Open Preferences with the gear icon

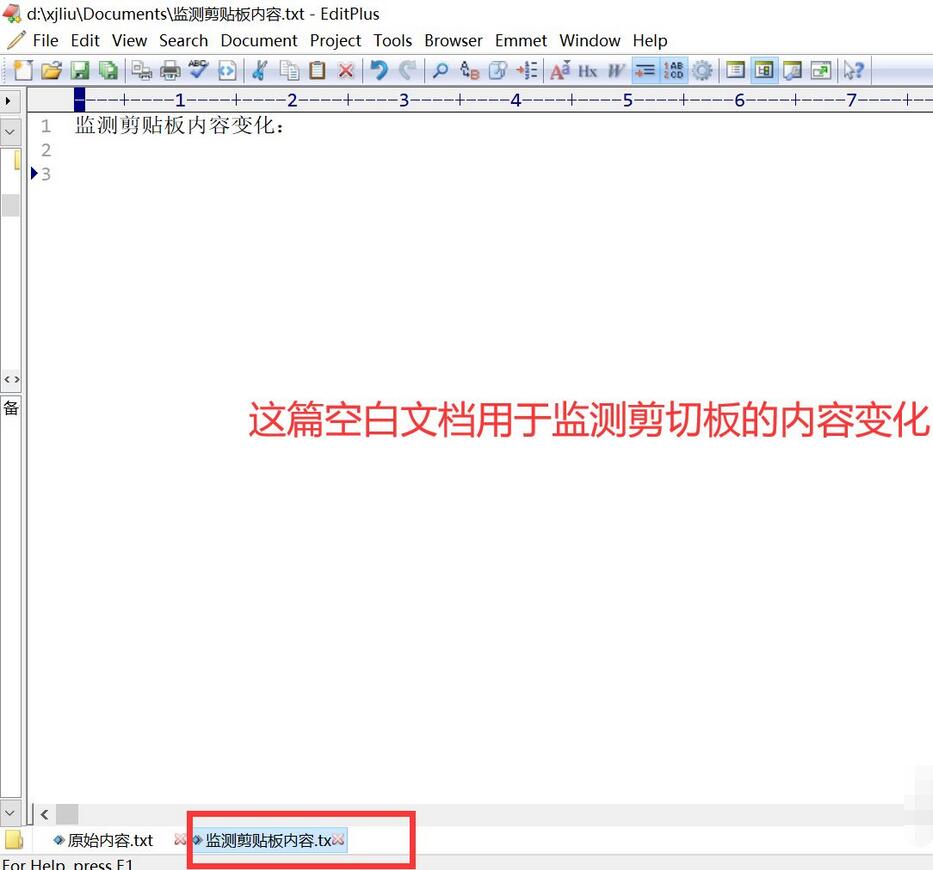(702, 70)
